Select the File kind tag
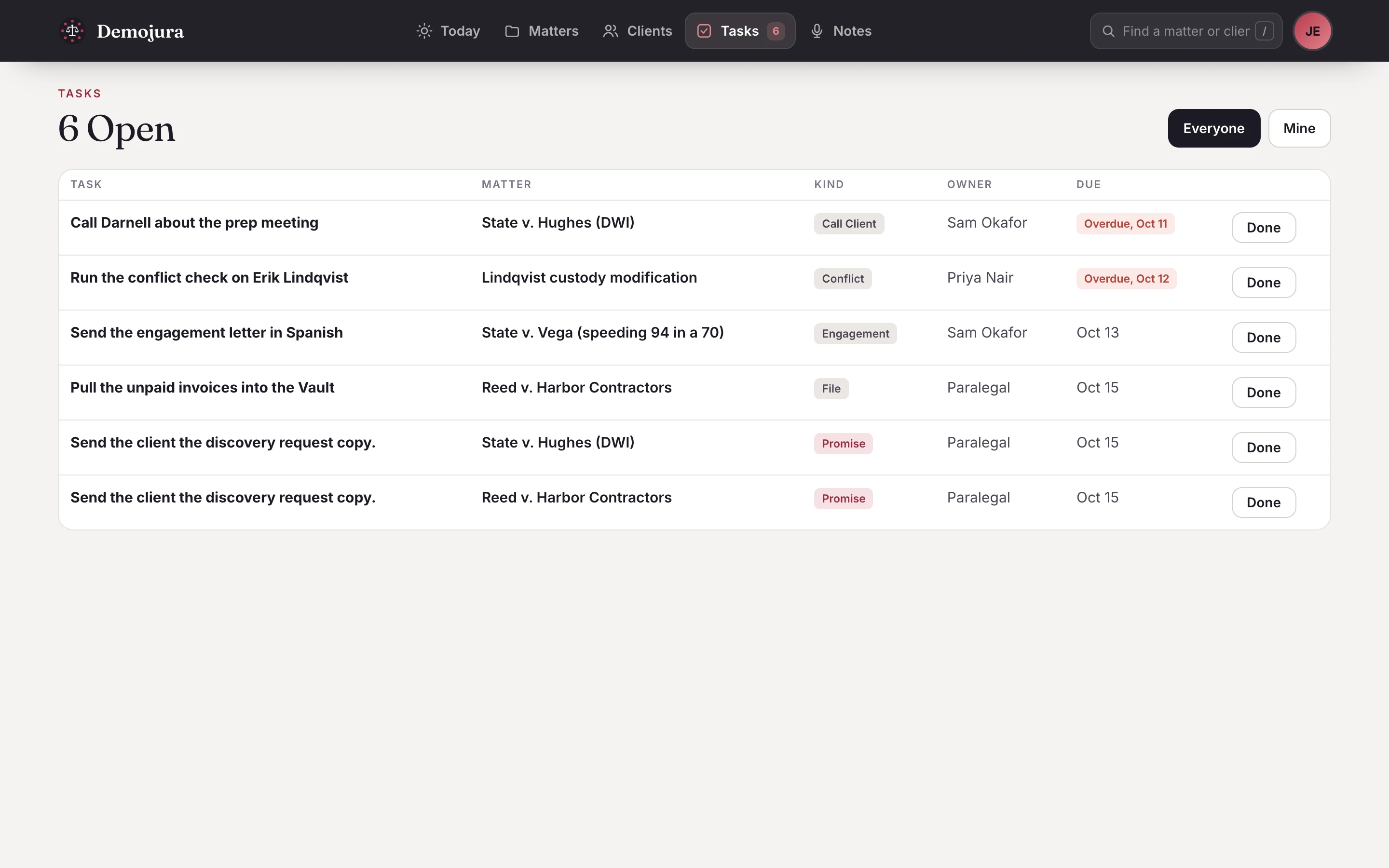1389x868 pixels. (x=831, y=389)
